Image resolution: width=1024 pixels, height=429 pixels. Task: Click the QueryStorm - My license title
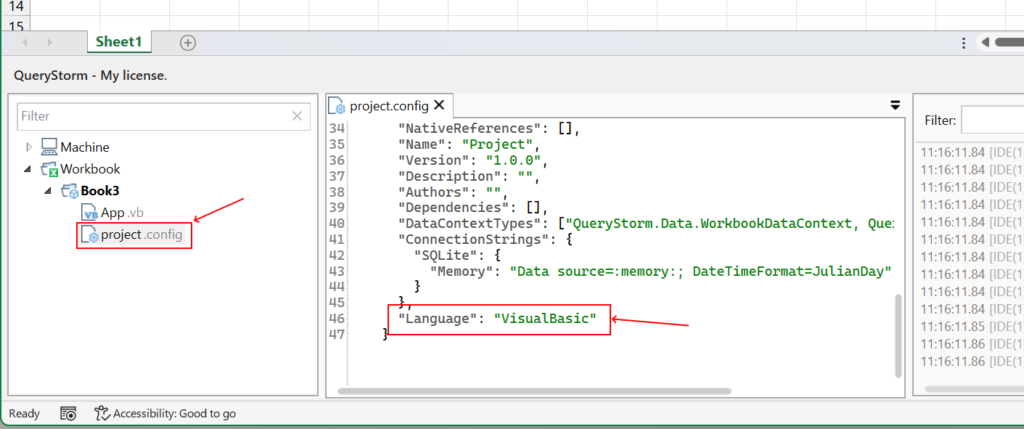90,76
